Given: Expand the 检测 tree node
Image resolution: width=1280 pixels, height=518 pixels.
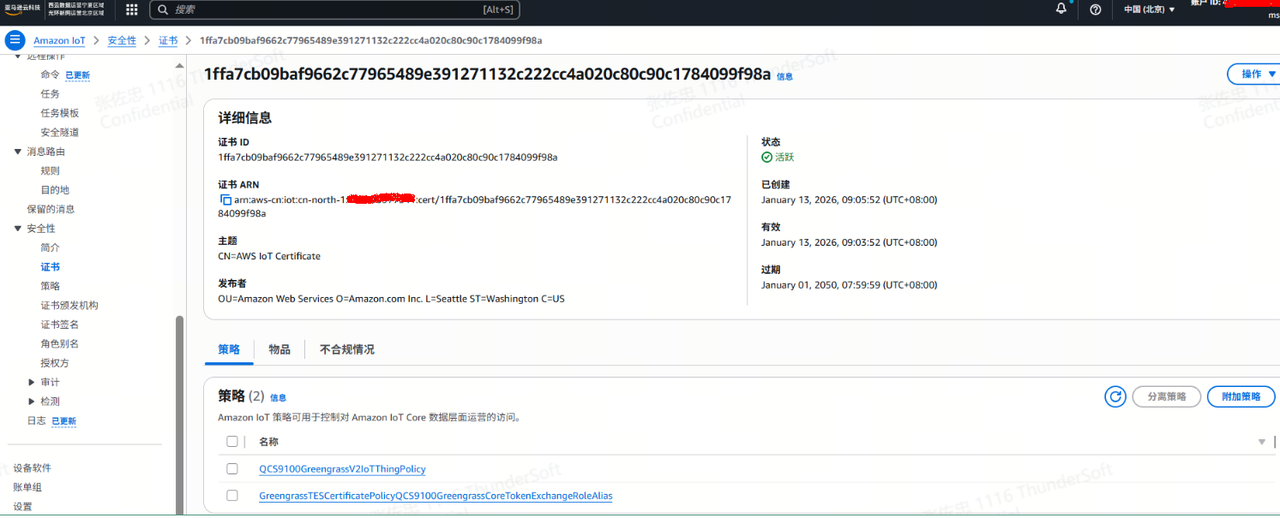Looking at the screenshot, I should 32,401.
